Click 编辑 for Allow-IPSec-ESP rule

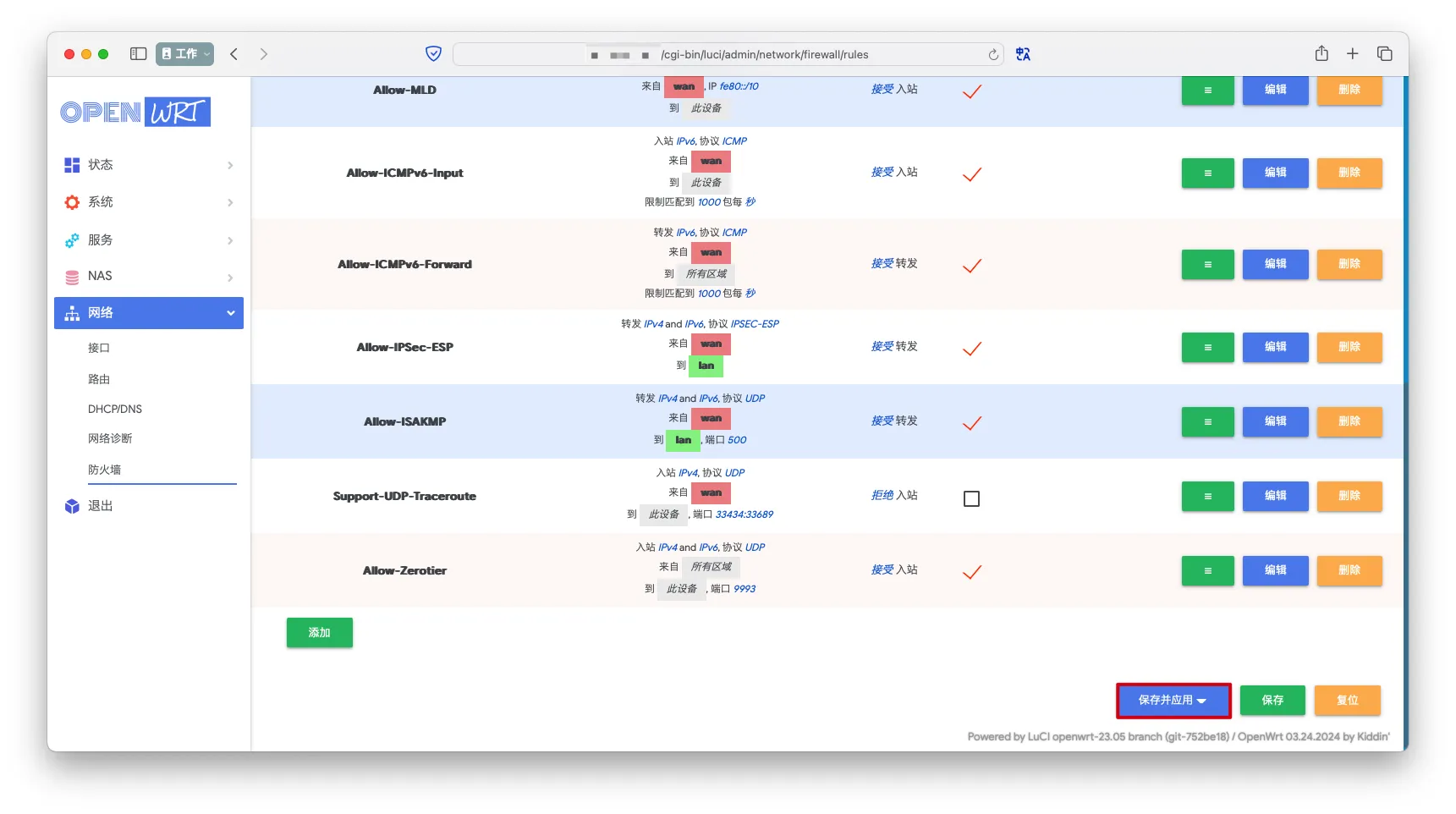[1274, 347]
